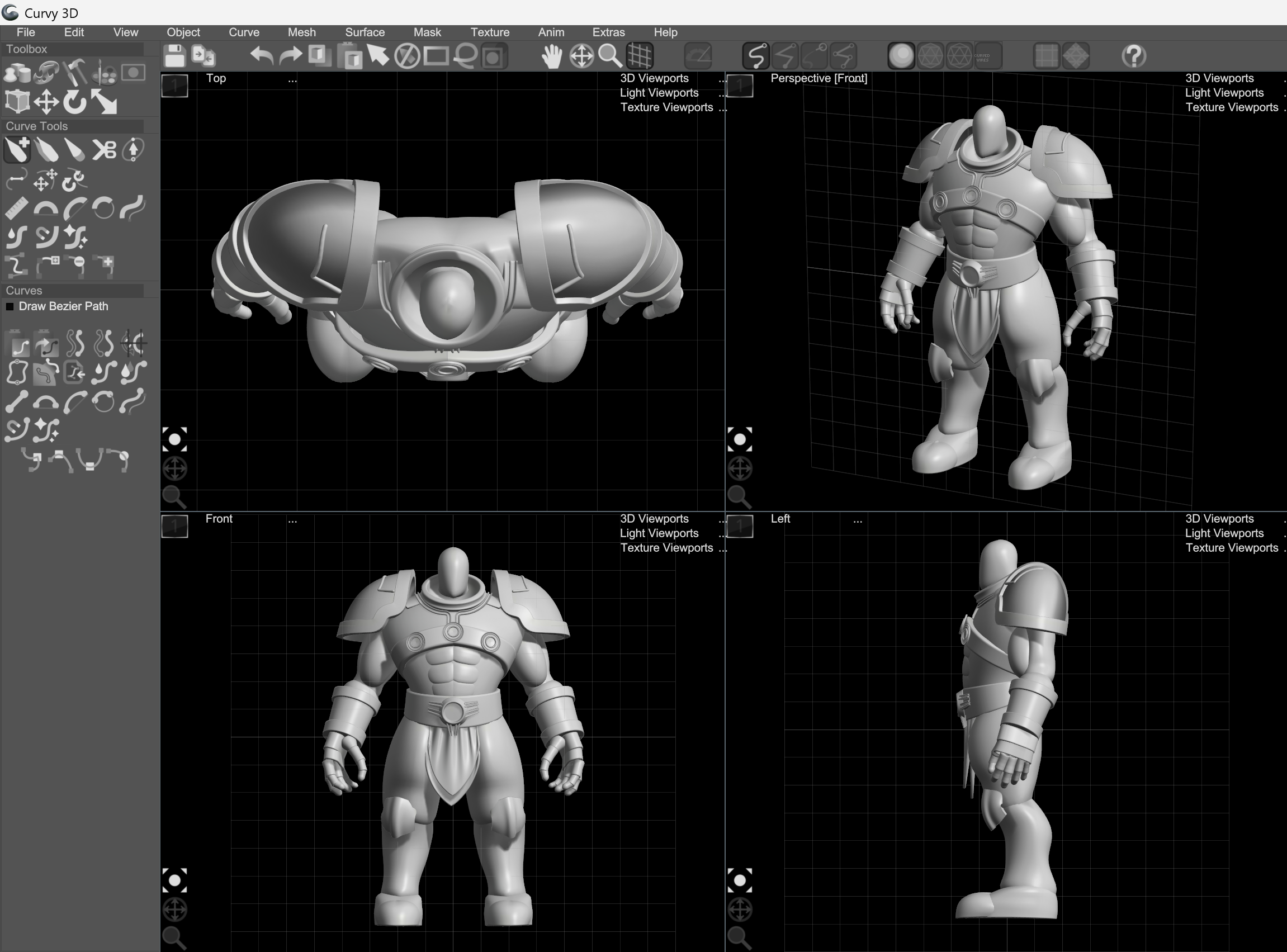Click Texture Viewports in the Front viewport
This screenshot has width=1287, height=952.
point(666,547)
